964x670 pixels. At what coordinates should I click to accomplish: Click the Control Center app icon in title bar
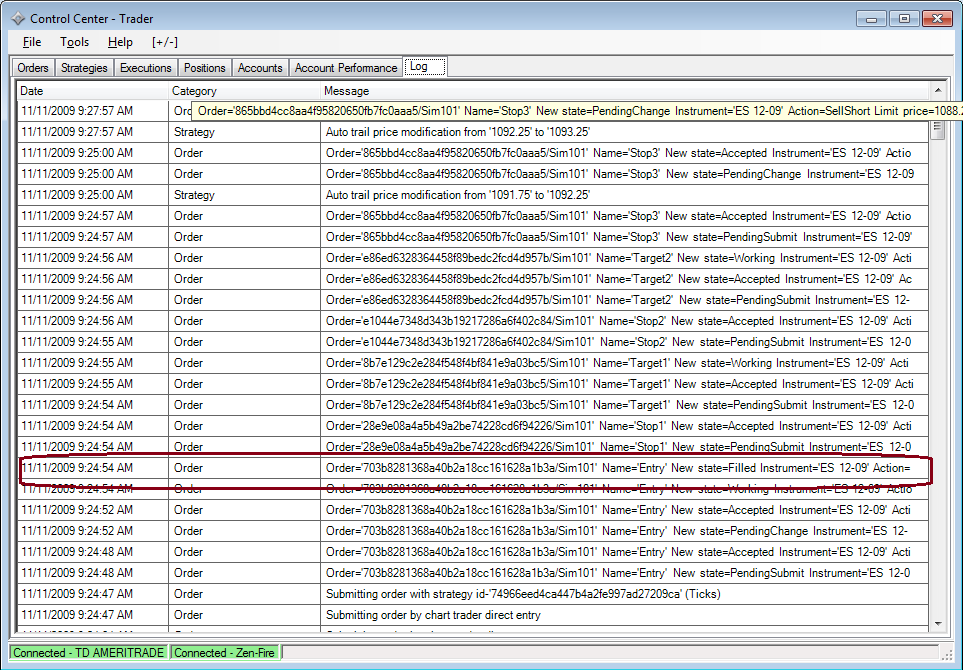click(18, 18)
